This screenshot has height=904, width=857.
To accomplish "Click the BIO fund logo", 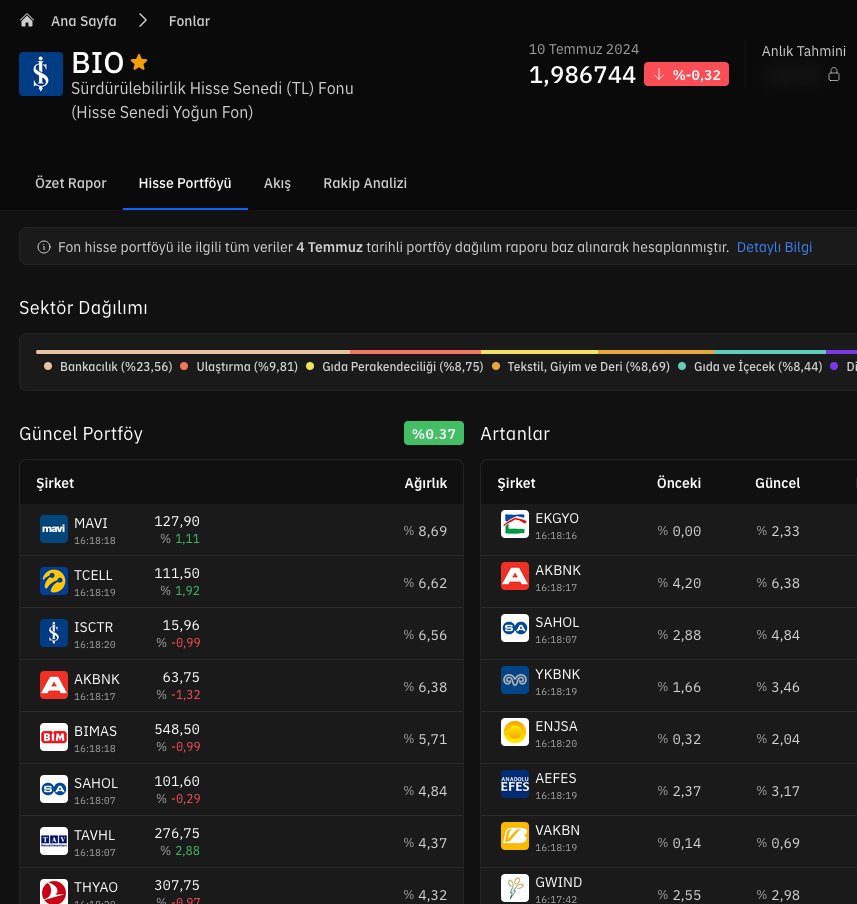I will click(41, 74).
